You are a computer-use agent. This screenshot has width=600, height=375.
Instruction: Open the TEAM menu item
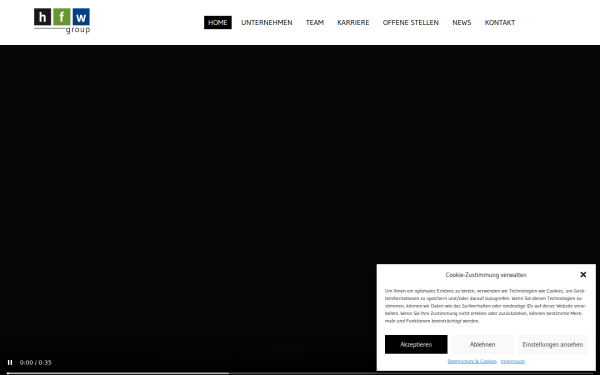[315, 23]
